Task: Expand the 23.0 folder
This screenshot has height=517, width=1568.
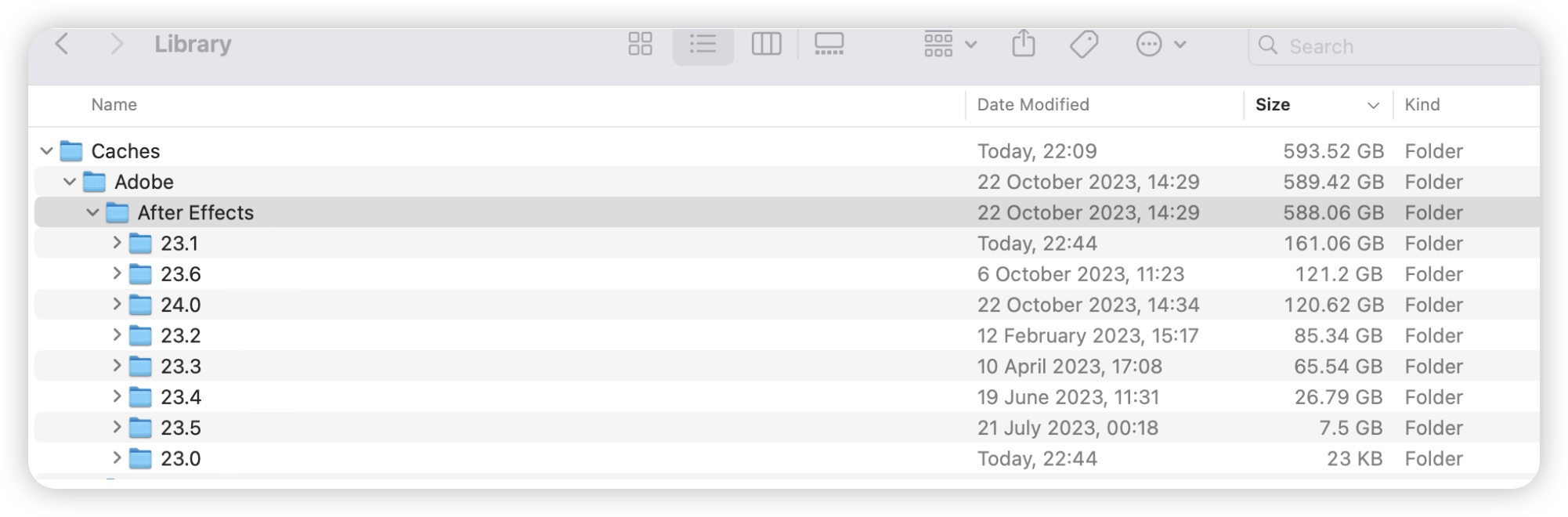Action: coord(117,458)
